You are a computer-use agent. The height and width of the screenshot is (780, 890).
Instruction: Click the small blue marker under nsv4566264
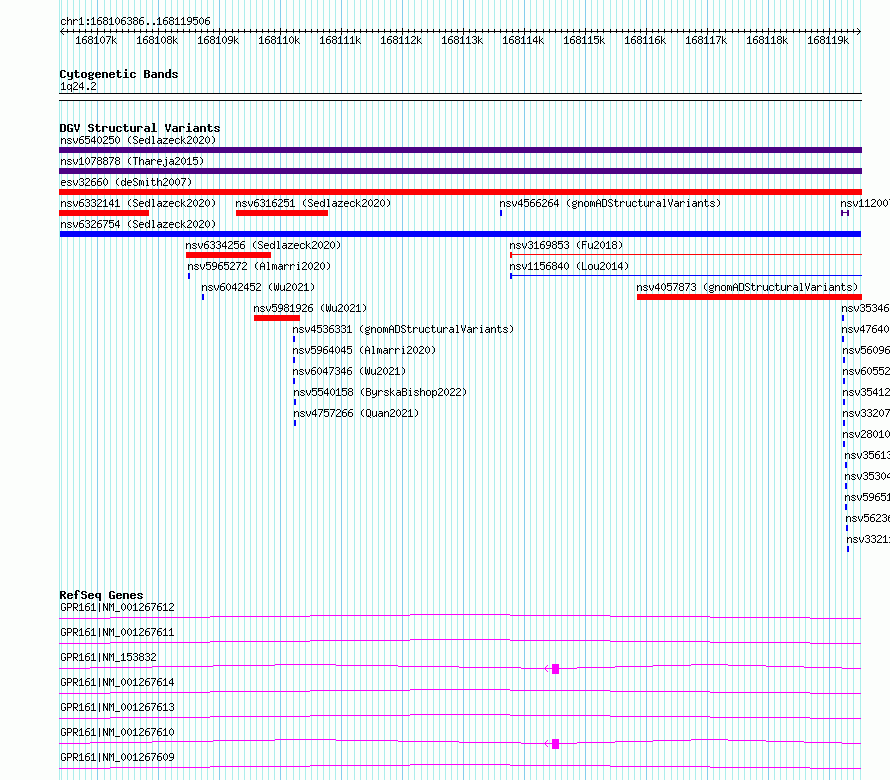click(x=501, y=213)
